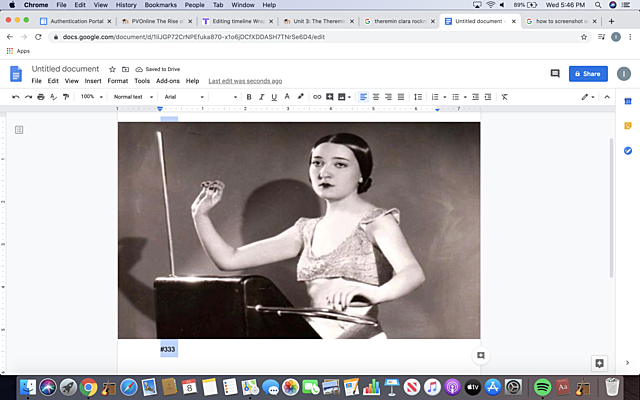
Task: Open comment history icon
Action: click(x=555, y=74)
